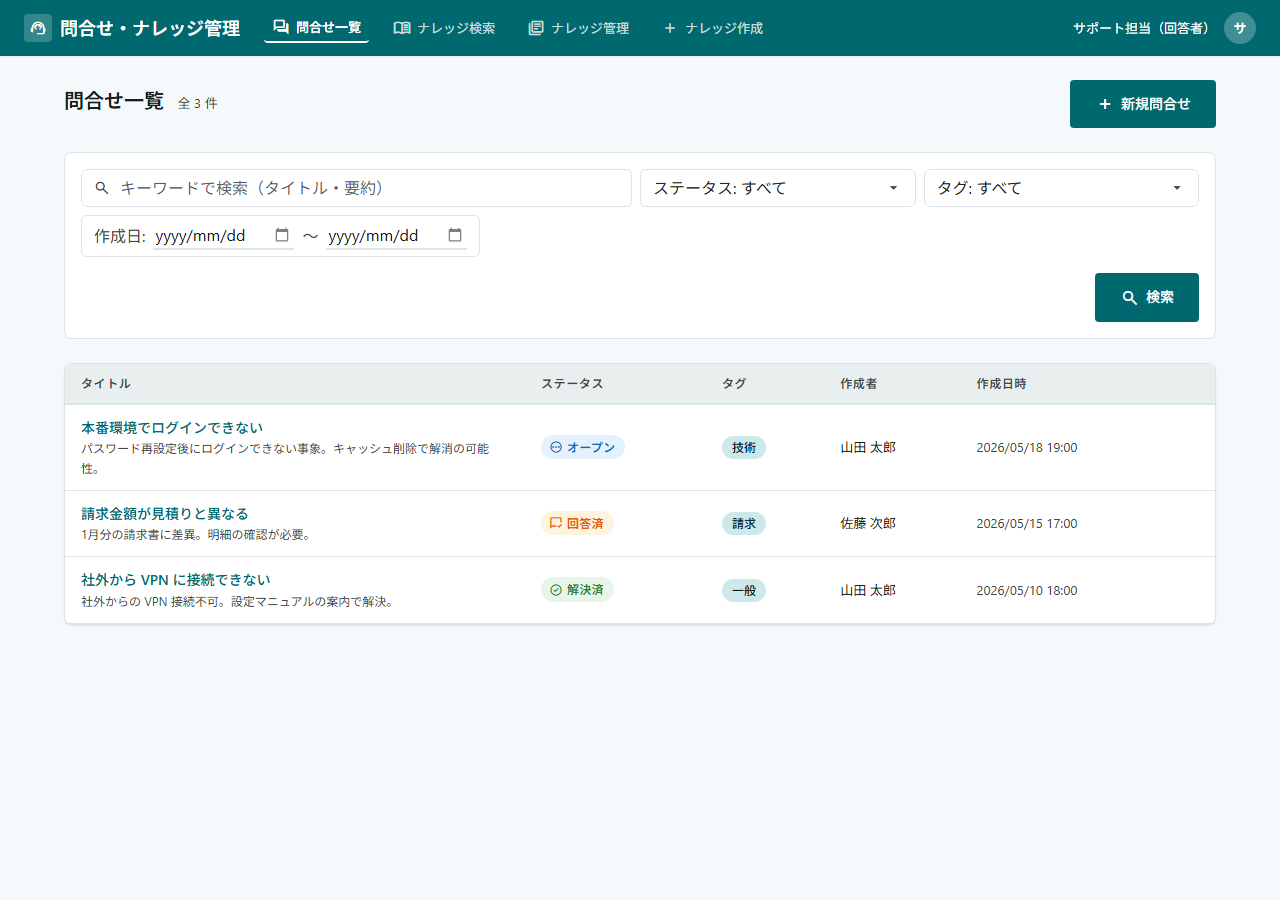
Task: Click the 全 3 件 count text
Action: tap(197, 103)
